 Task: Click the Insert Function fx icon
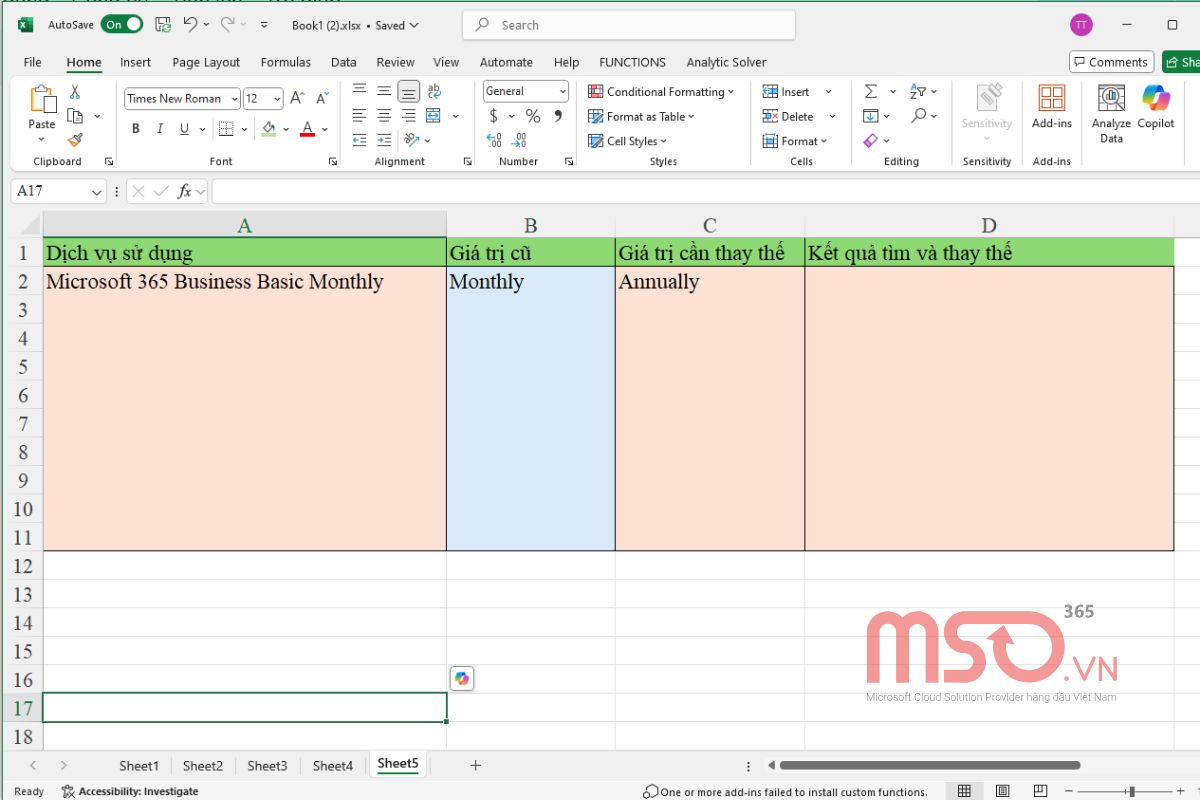(184, 191)
